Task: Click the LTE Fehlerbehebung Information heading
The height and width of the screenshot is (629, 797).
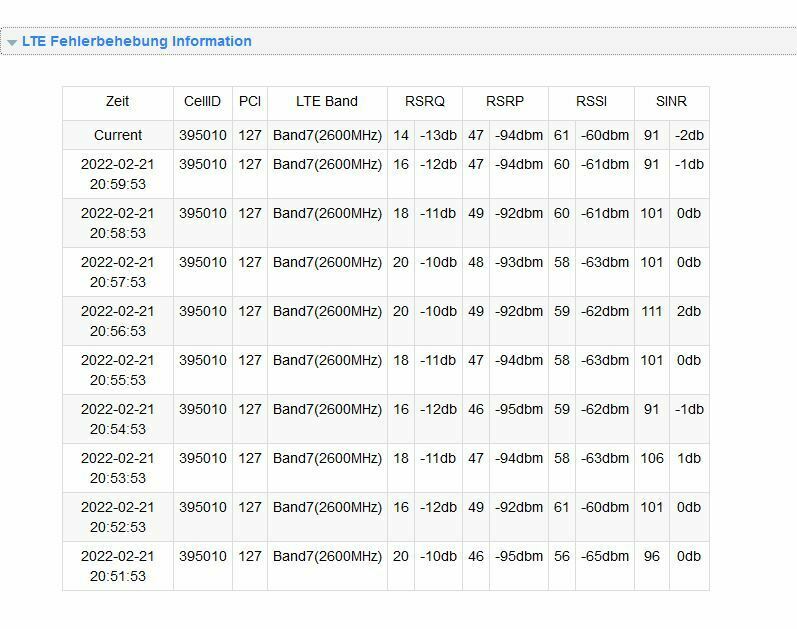Action: click(137, 41)
